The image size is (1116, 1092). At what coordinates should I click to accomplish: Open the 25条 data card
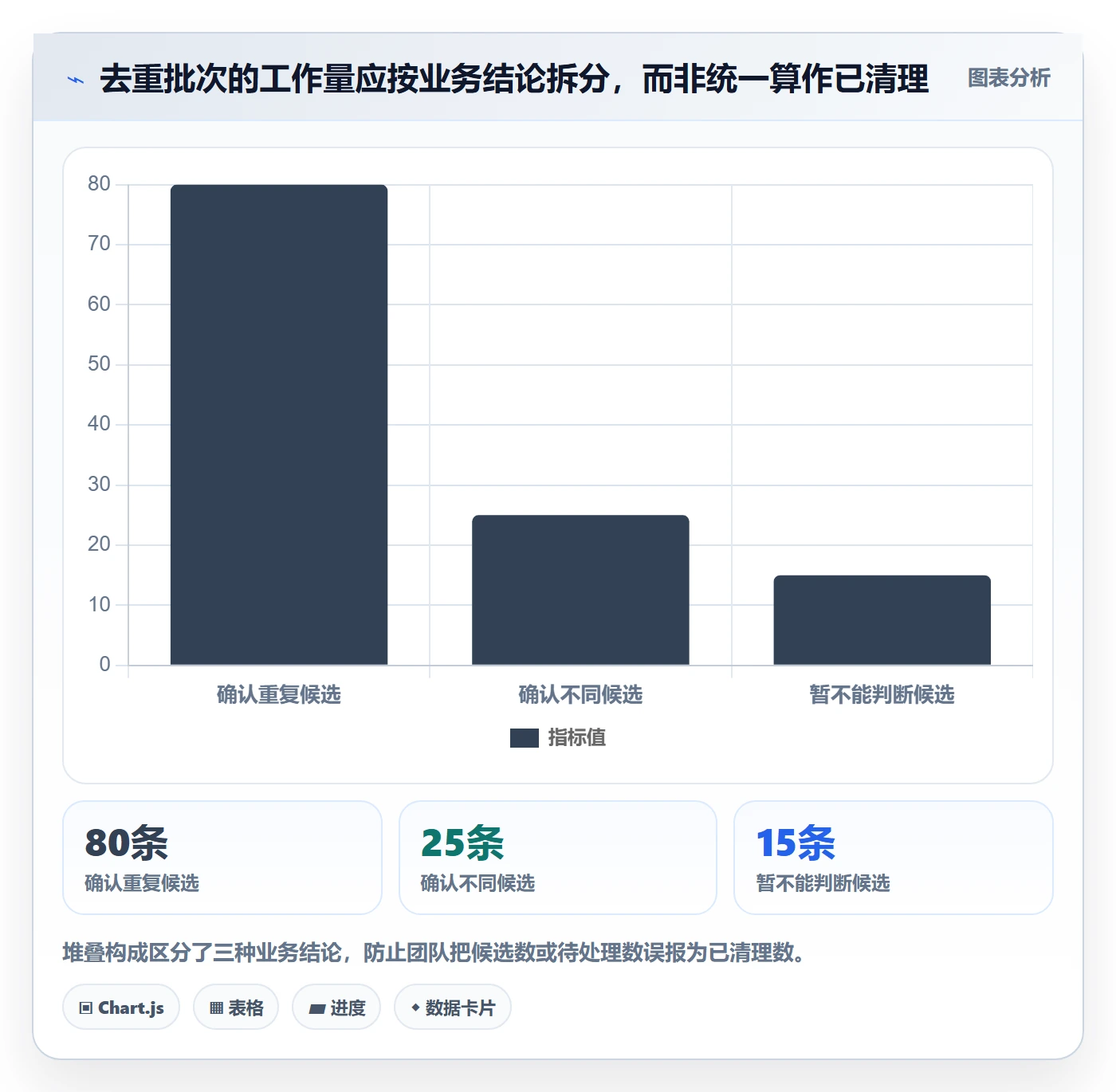coord(558,858)
